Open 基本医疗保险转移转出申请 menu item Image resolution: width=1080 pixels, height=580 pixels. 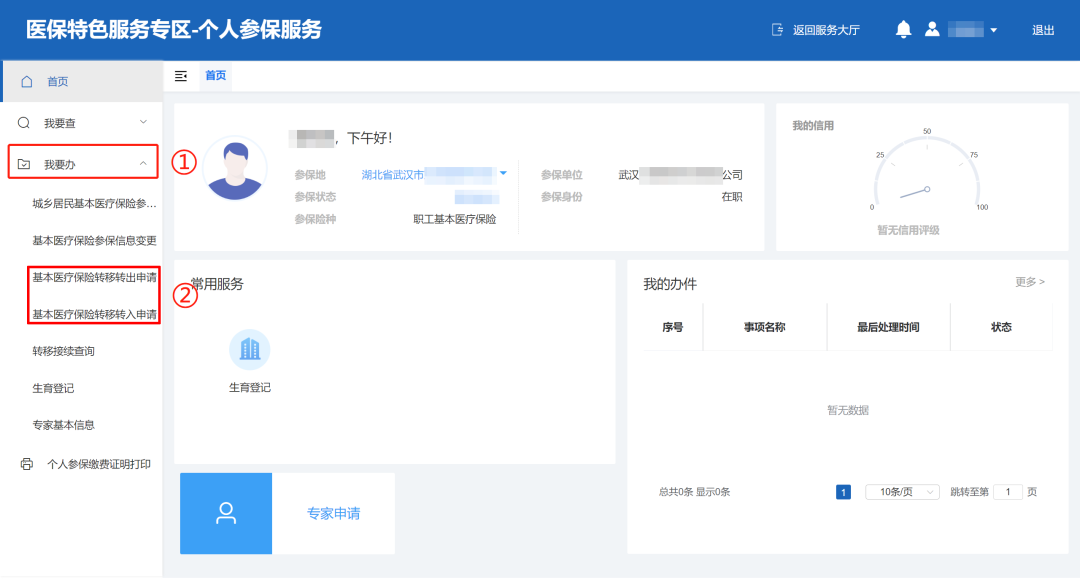(94, 277)
